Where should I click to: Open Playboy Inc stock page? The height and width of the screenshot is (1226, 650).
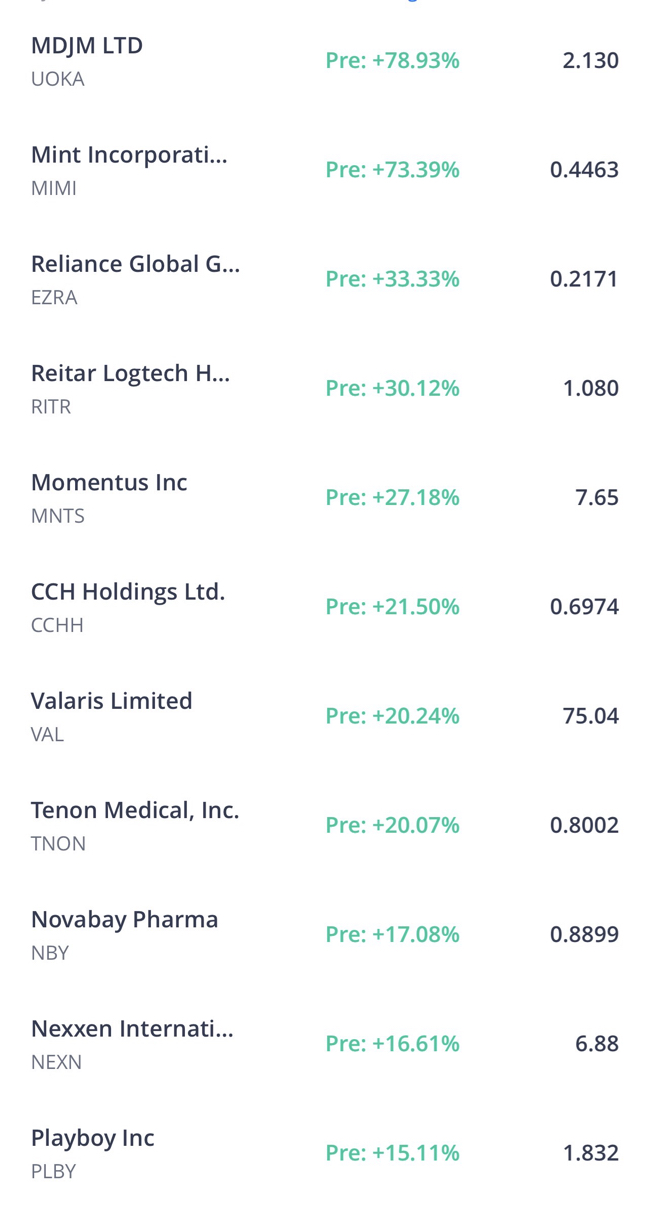pos(325,1152)
